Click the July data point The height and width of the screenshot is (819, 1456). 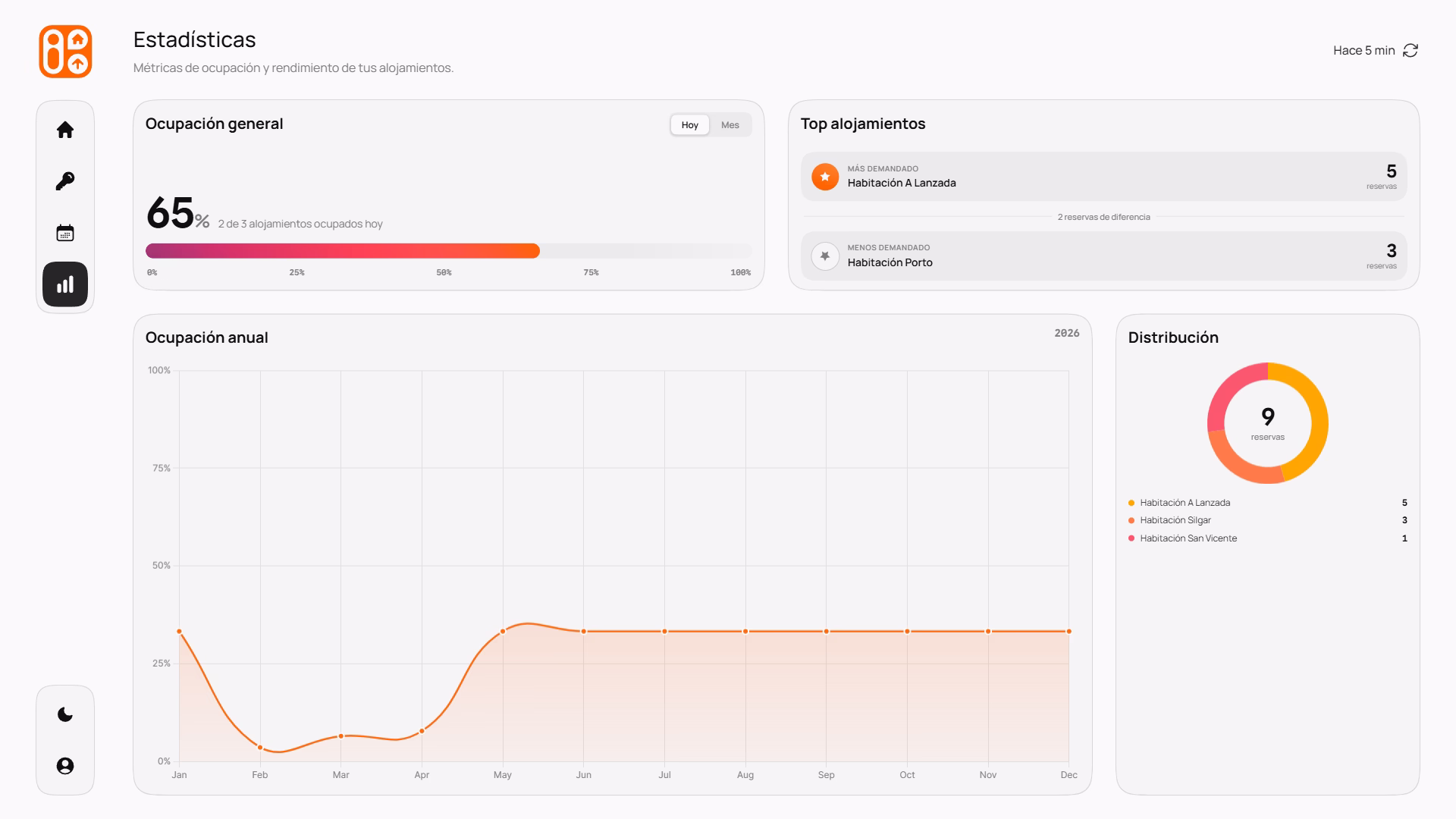click(x=664, y=632)
